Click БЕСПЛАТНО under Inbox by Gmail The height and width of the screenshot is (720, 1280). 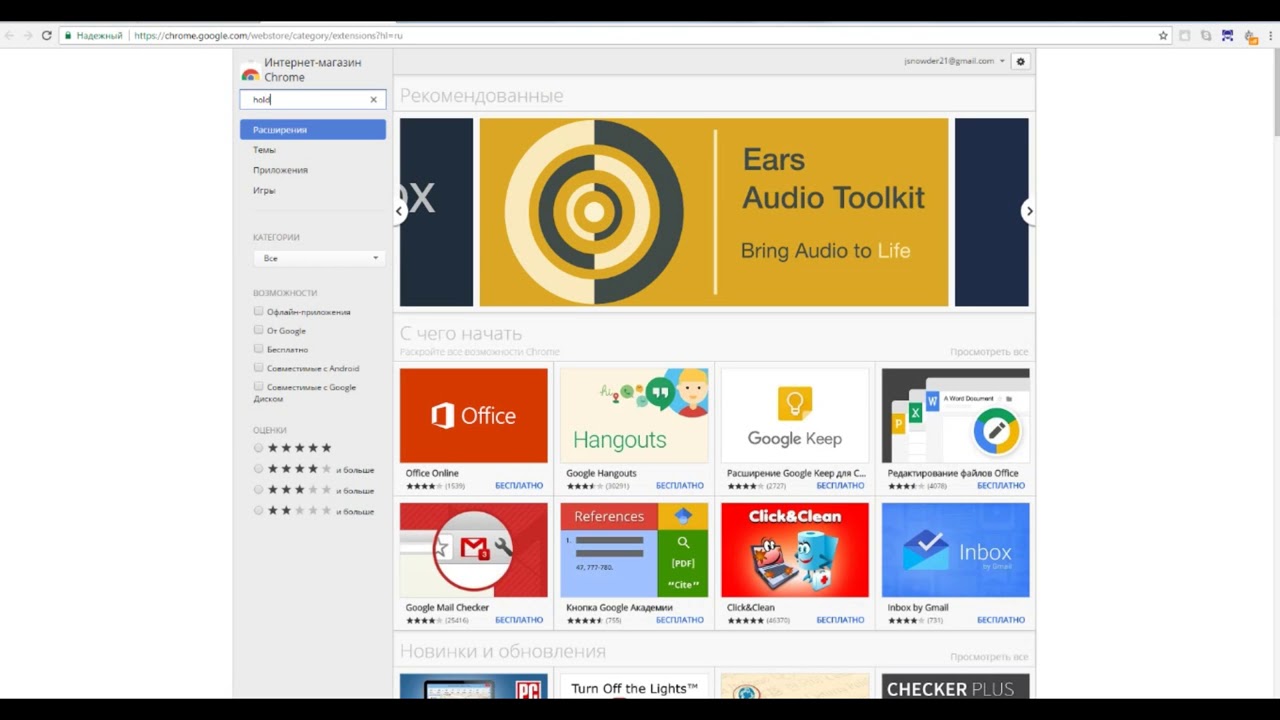(x=1001, y=620)
